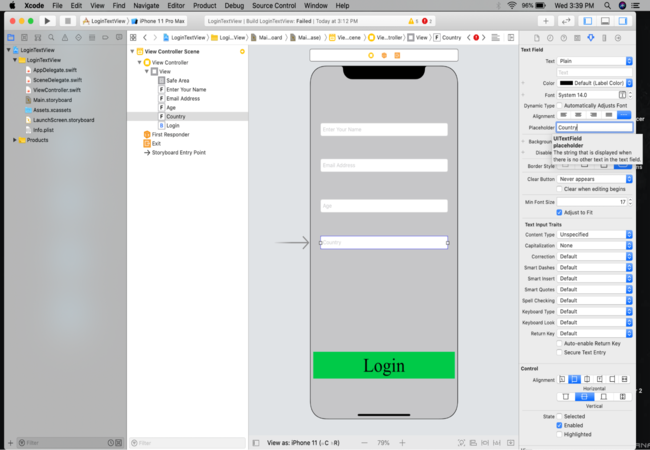Check the Selected state box
Image resolution: width=650 pixels, height=450 pixels.
click(x=559, y=416)
